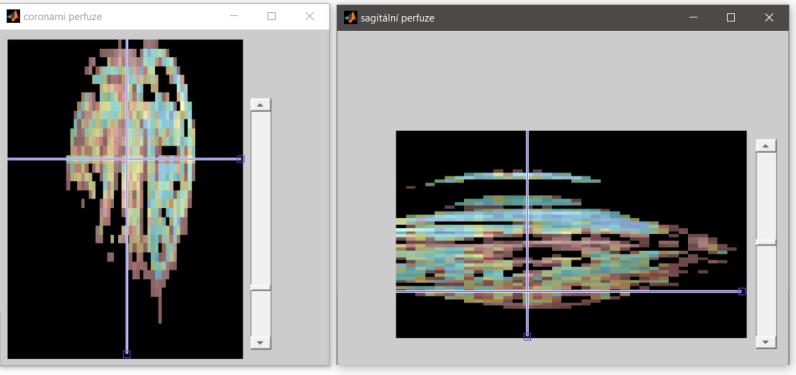Click the coronal slice slider thumb
This screenshot has height=375, width=796.
[260, 289]
